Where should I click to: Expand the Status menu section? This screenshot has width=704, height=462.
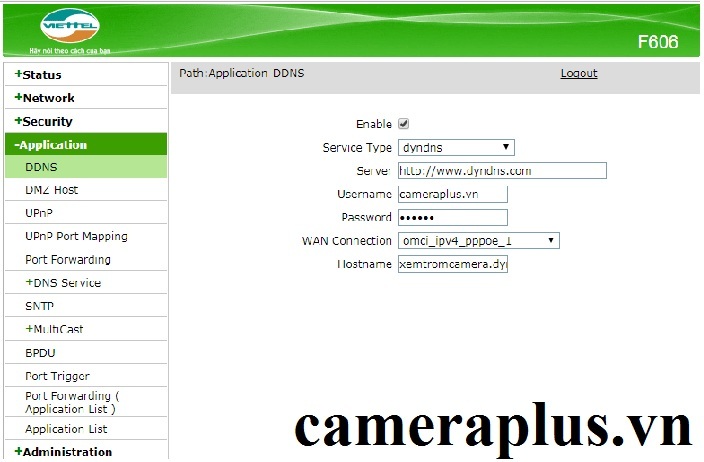tap(38, 75)
